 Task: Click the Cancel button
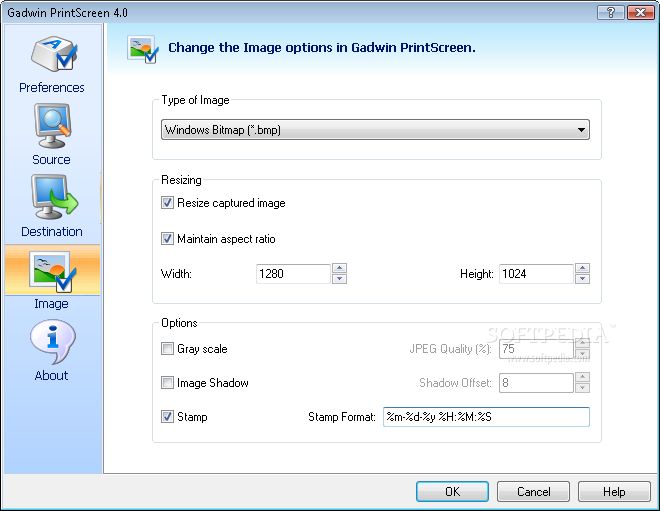[x=533, y=492]
